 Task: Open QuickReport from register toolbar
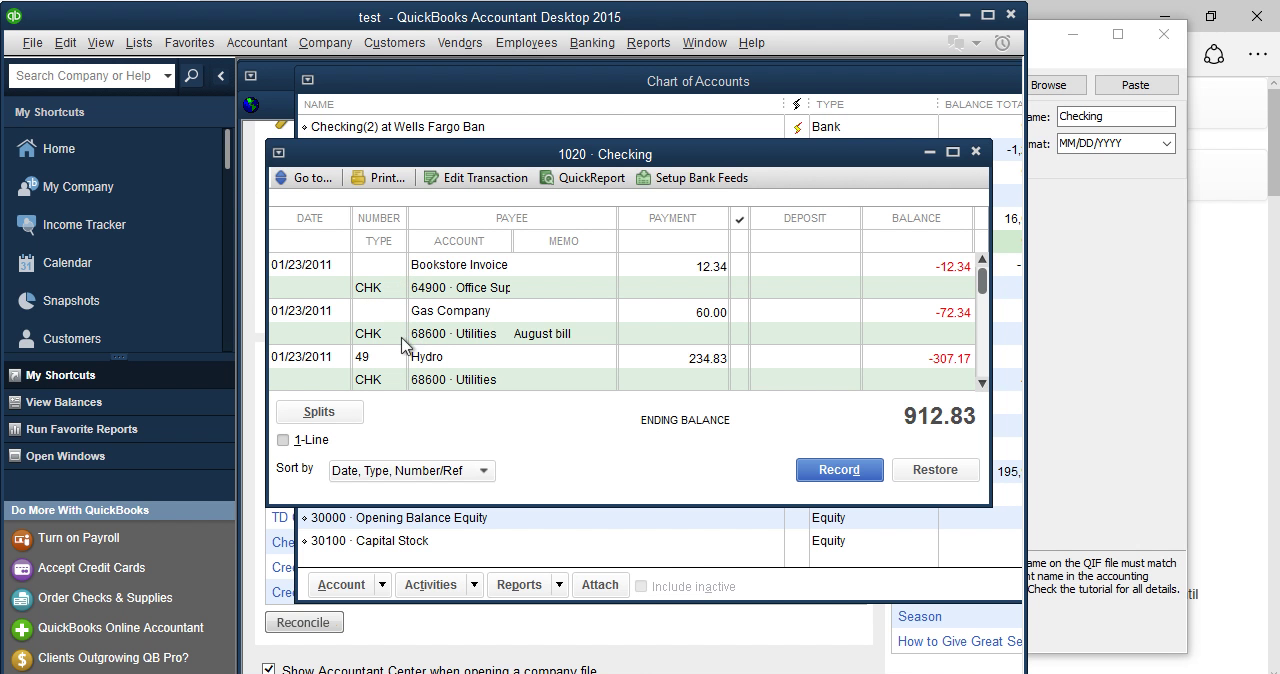[582, 178]
